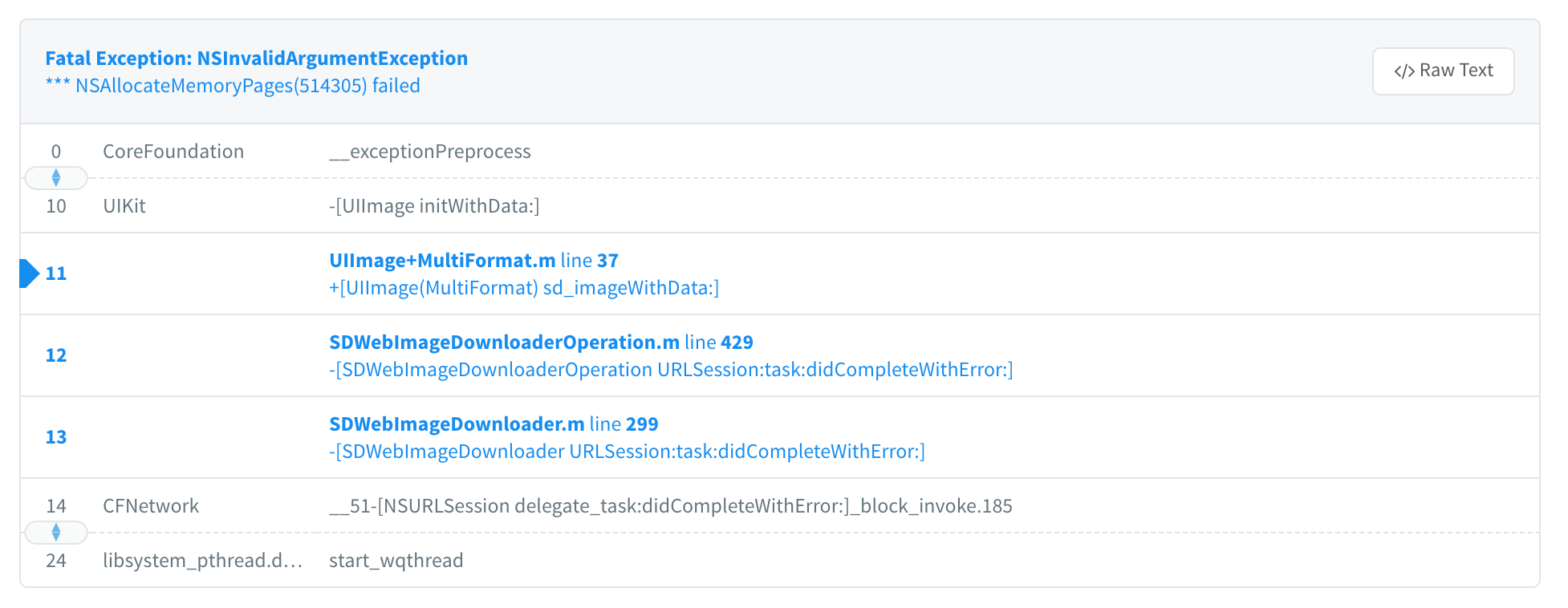The height and width of the screenshot is (608, 1568).
Task: Select the NSInvalidArgumentException exception title
Action: point(257,58)
